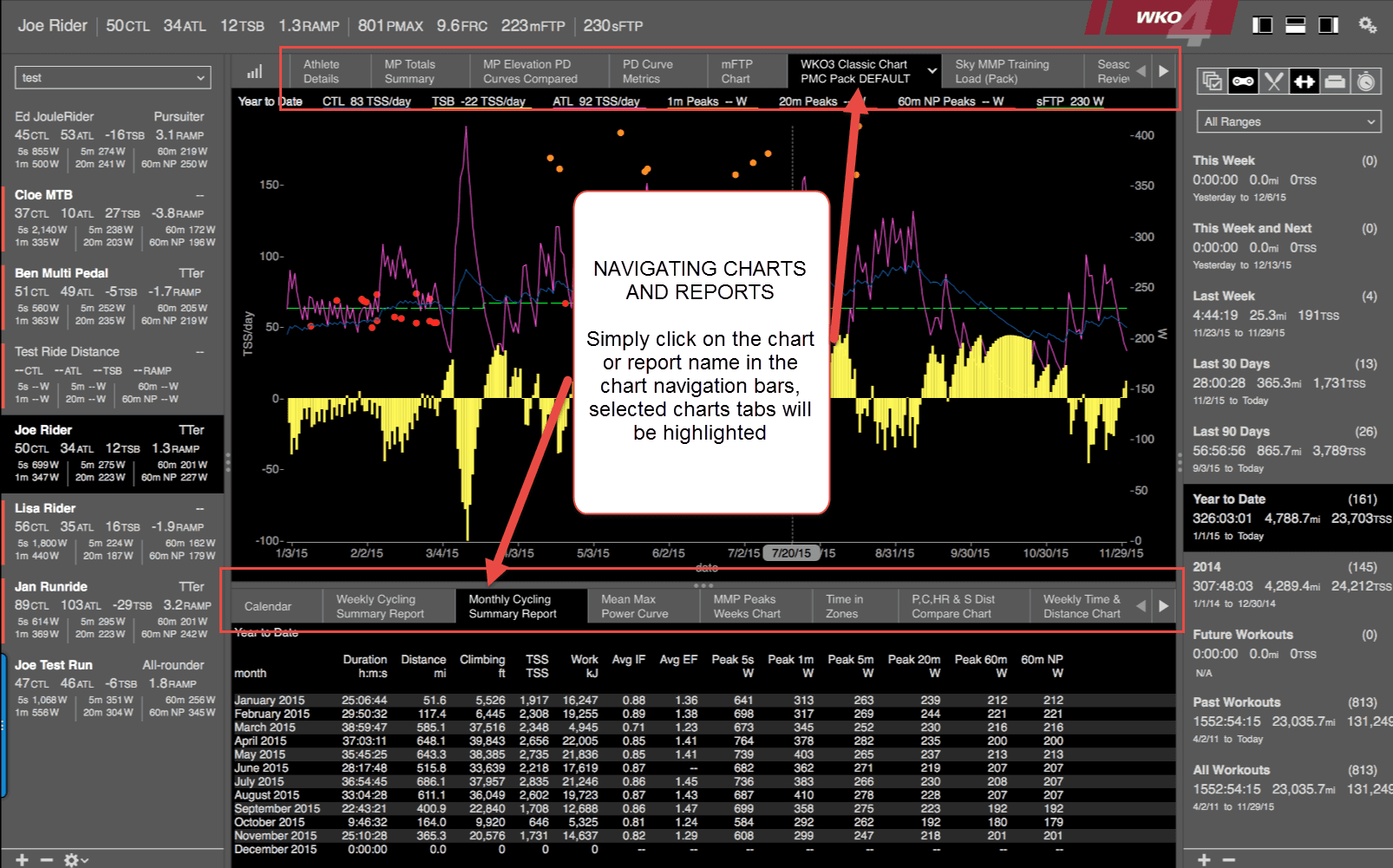Select the Last 30 Days range
Image resolution: width=1393 pixels, height=868 pixels.
[x=1287, y=382]
